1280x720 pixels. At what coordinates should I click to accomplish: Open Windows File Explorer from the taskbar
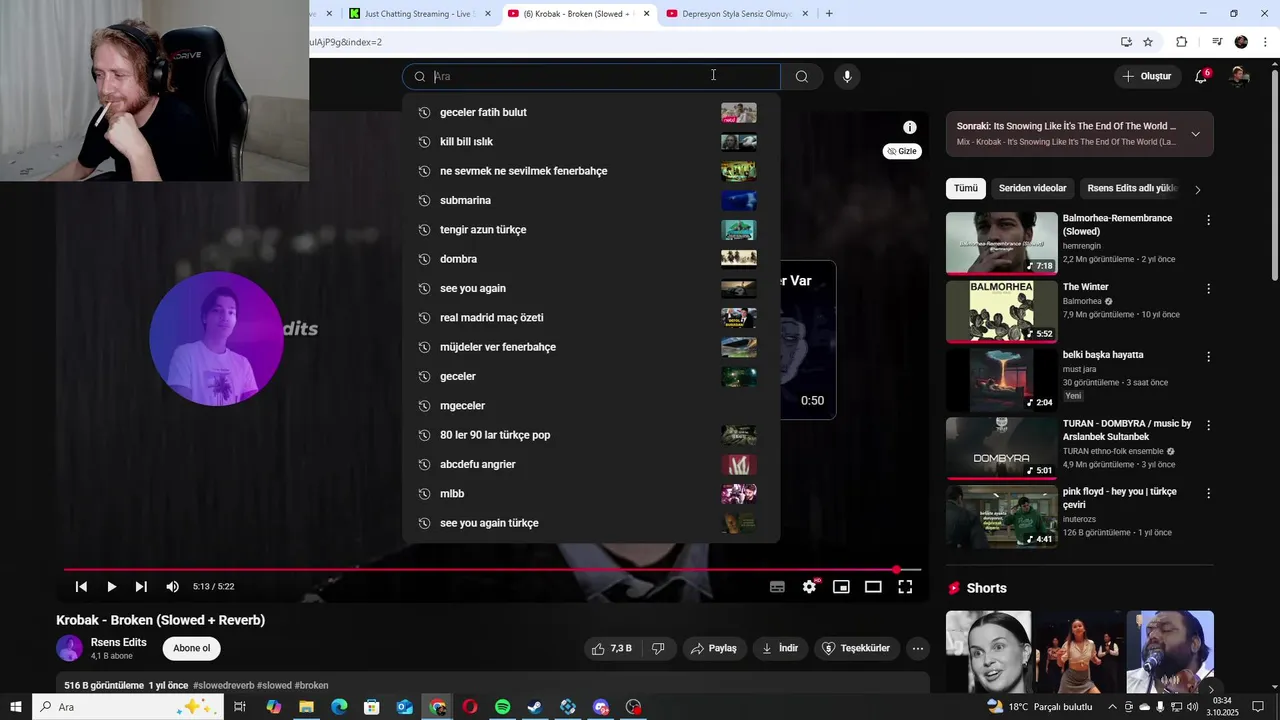(x=306, y=707)
